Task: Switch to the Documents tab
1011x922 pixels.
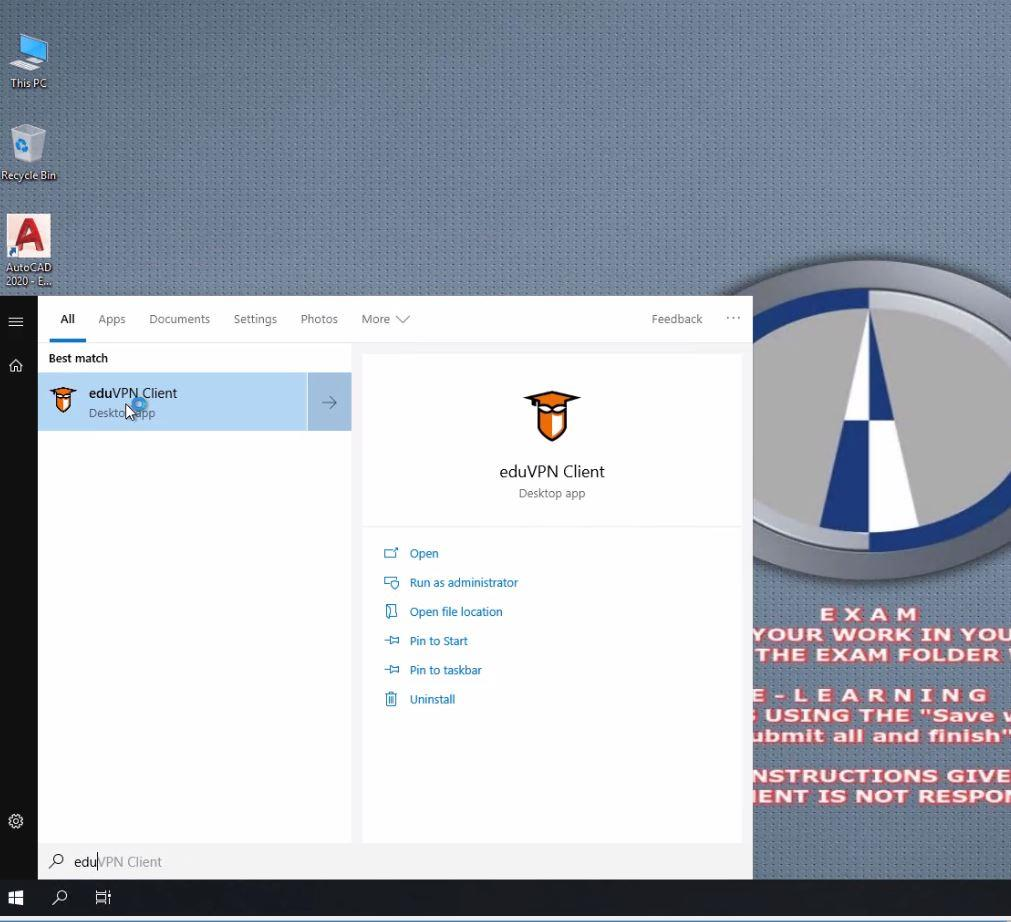Action: tap(179, 319)
